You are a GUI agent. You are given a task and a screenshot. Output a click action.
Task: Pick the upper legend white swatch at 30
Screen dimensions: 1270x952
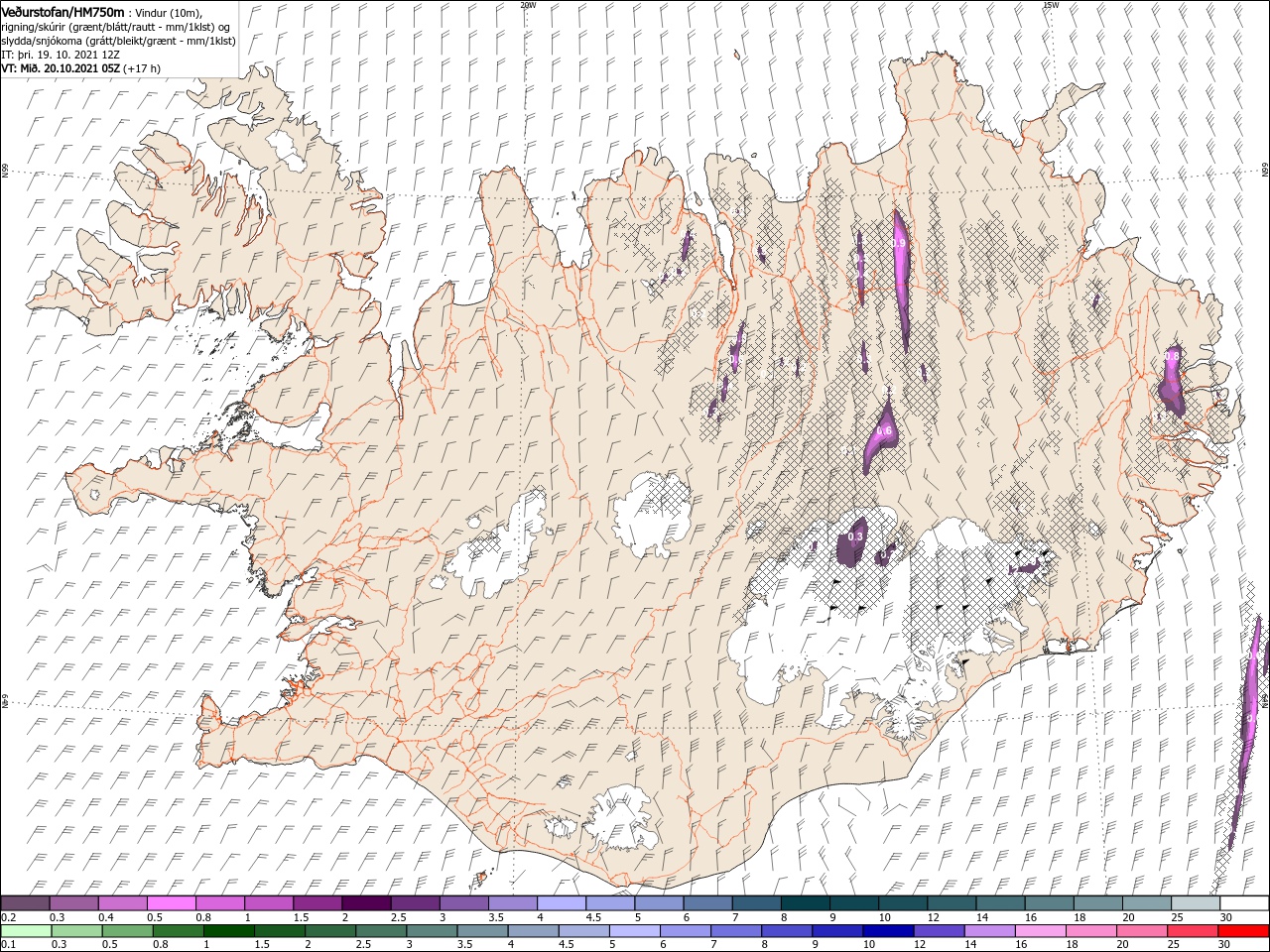coord(1243,903)
